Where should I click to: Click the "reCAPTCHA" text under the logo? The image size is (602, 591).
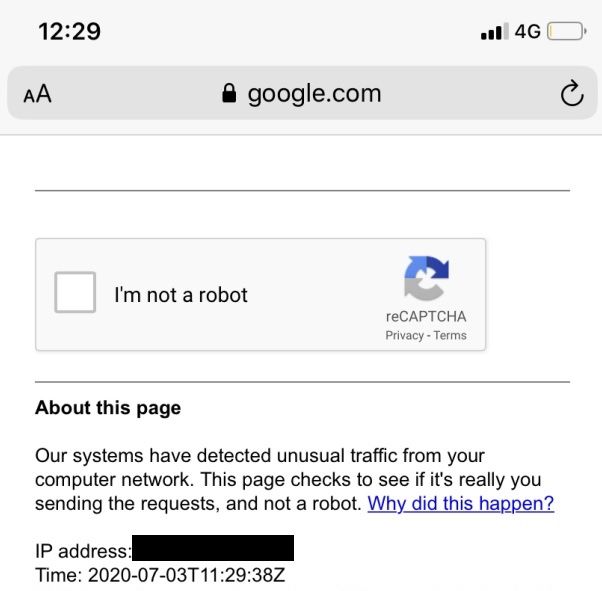(x=426, y=317)
